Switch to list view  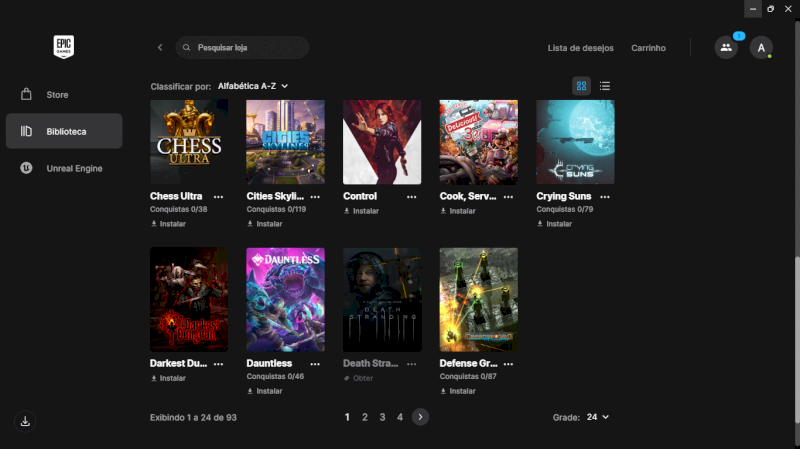[x=605, y=86]
